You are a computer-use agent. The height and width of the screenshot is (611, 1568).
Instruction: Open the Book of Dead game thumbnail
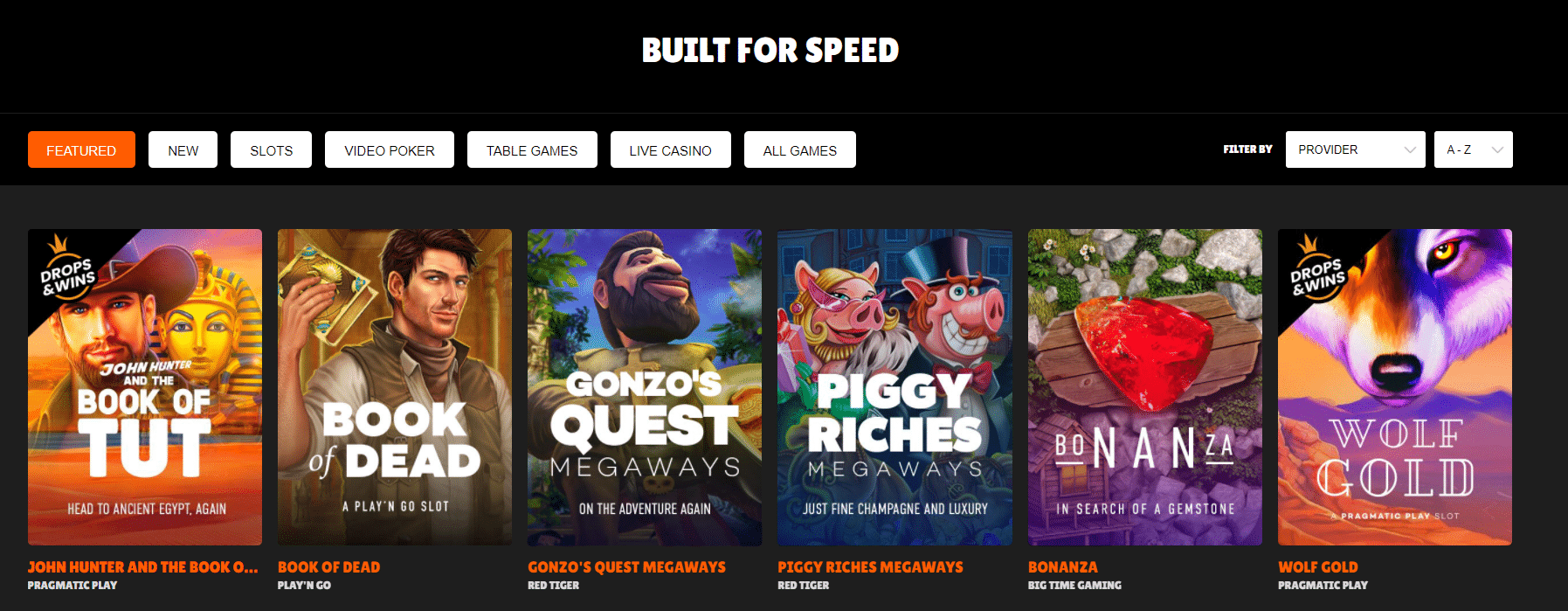[x=395, y=387]
